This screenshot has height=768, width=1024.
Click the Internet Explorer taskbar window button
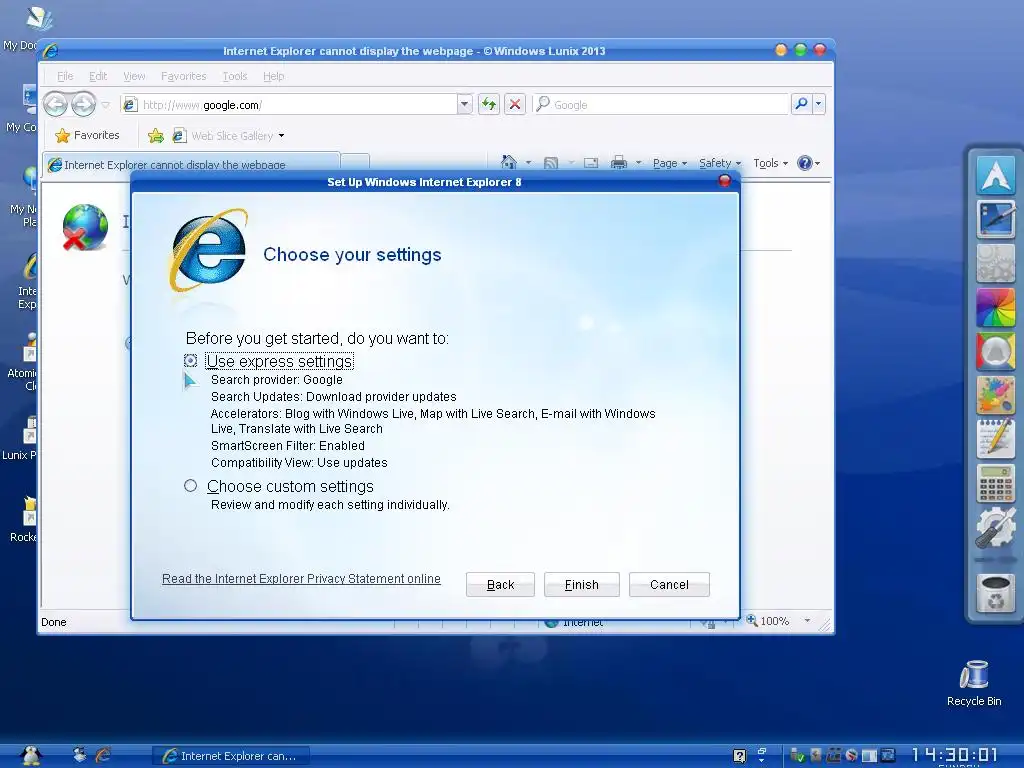231,756
